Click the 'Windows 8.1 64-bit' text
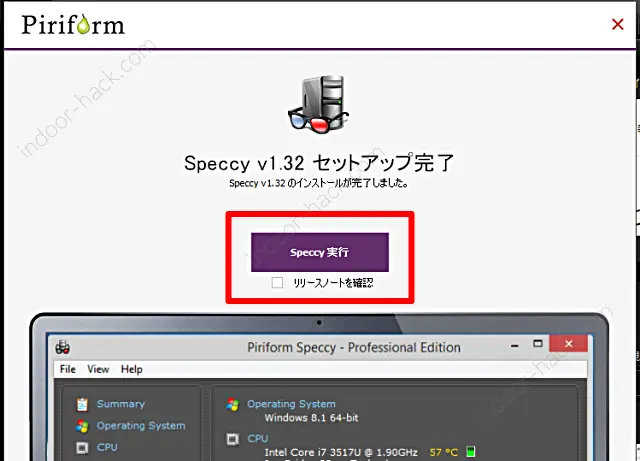 click(x=311, y=418)
